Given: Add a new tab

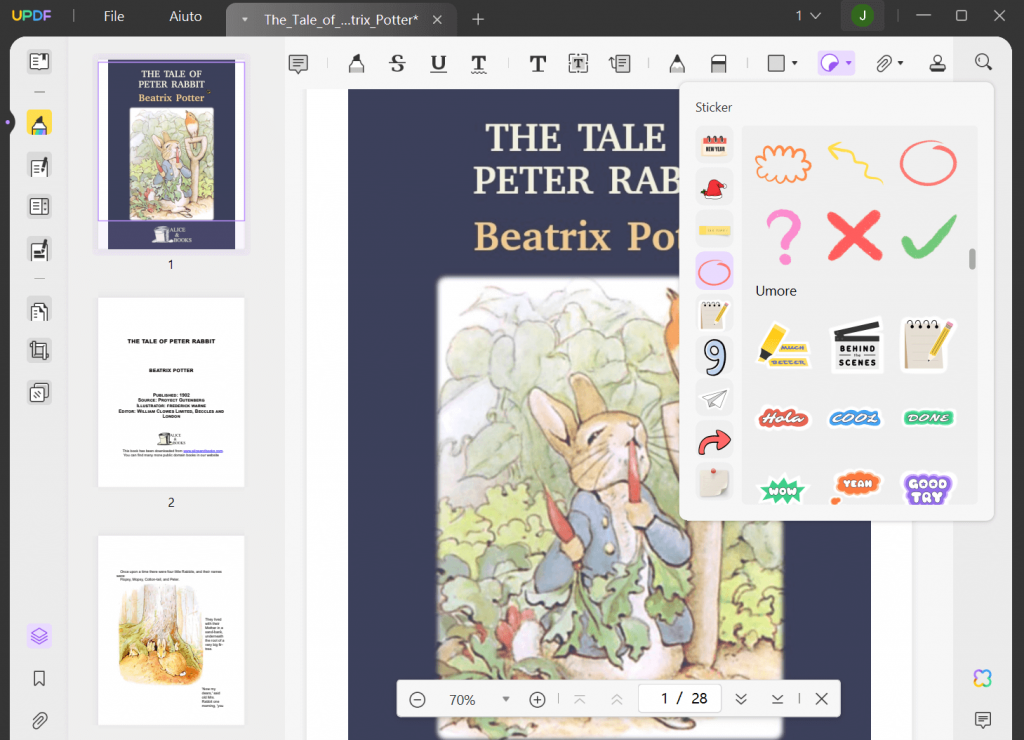Looking at the screenshot, I should click(x=478, y=20).
